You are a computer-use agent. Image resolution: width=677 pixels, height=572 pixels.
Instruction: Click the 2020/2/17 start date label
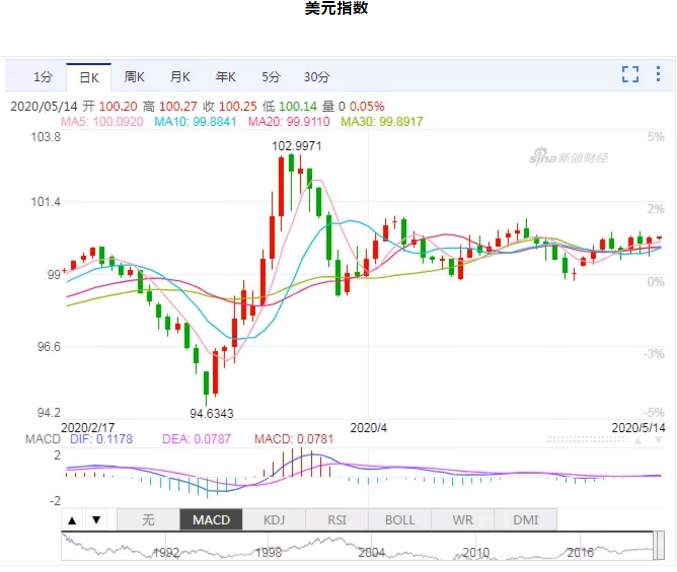click(88, 428)
